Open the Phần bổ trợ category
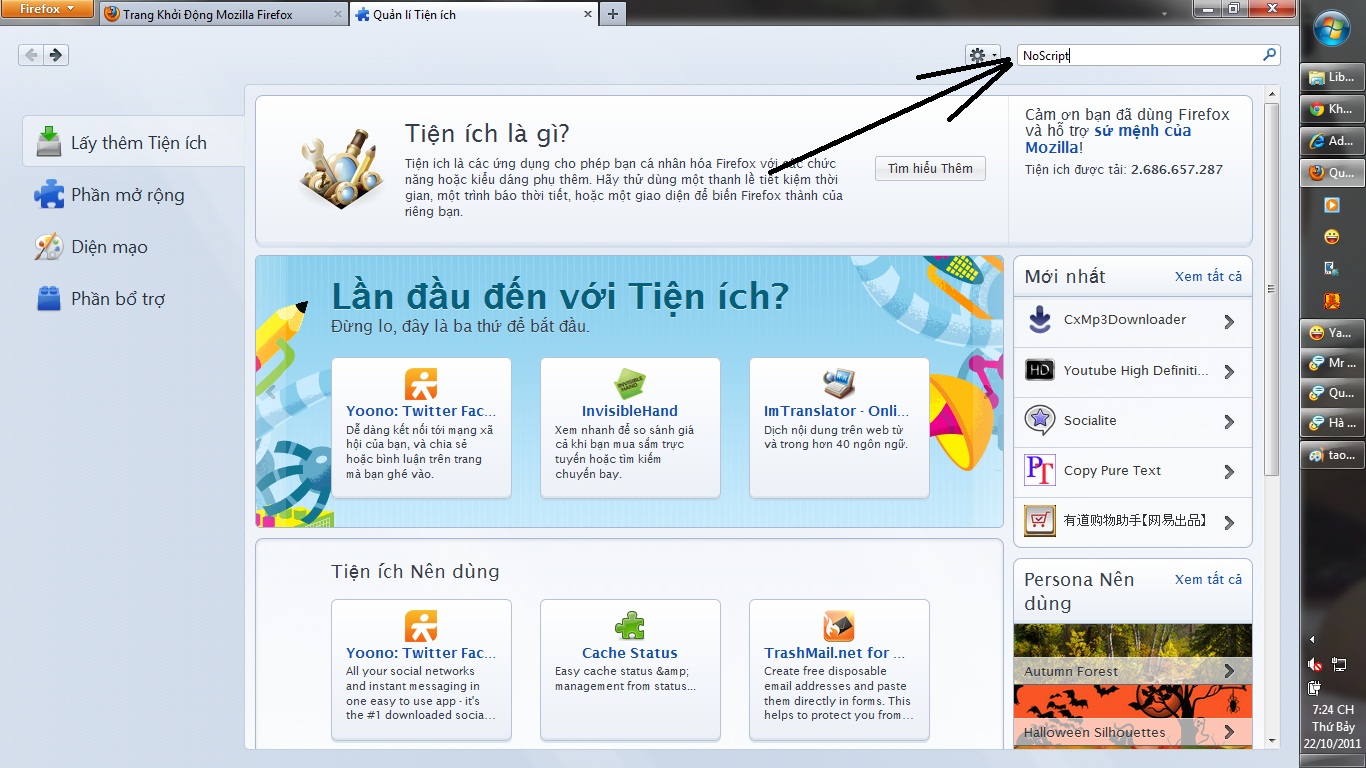Viewport: 1366px width, 768px height. pos(133,298)
